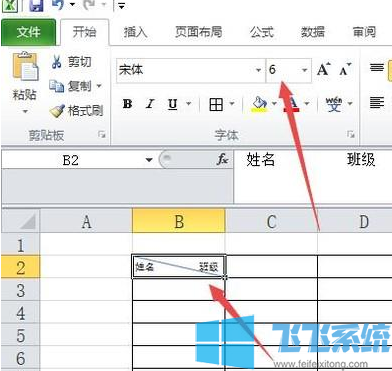Open the clipboard (剪贴板) dialog launcher
The height and width of the screenshot is (371, 392).
click(101, 135)
